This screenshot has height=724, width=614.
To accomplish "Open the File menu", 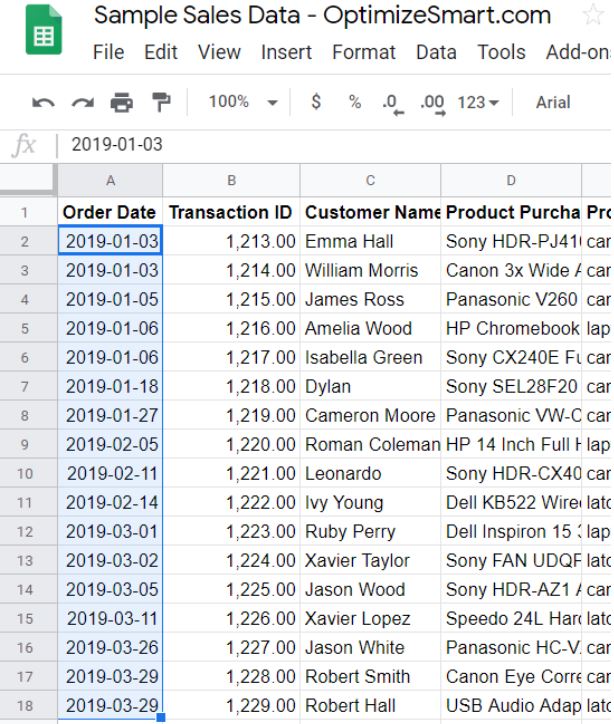I will point(108,52).
